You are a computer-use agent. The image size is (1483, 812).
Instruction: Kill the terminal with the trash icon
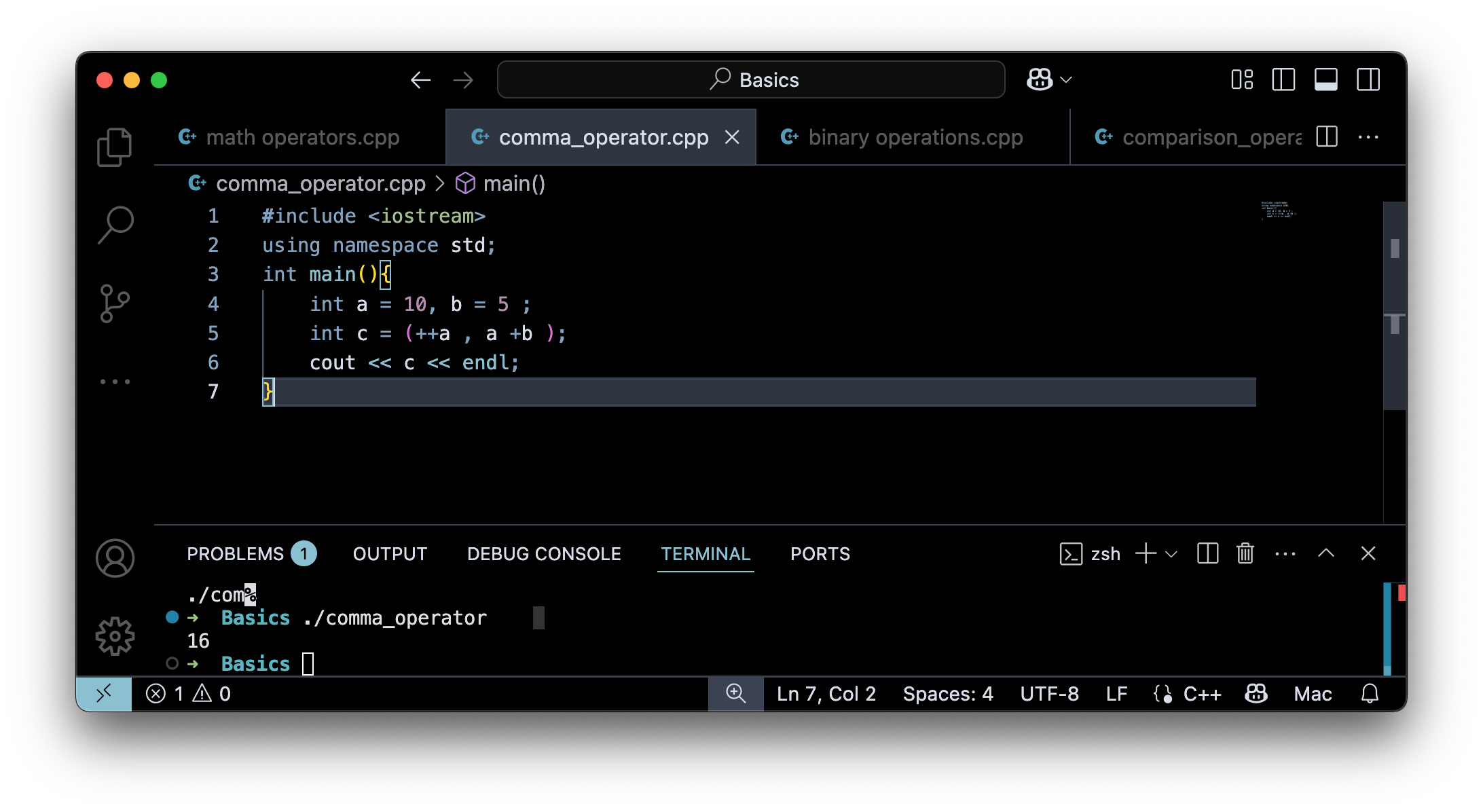[1245, 553]
